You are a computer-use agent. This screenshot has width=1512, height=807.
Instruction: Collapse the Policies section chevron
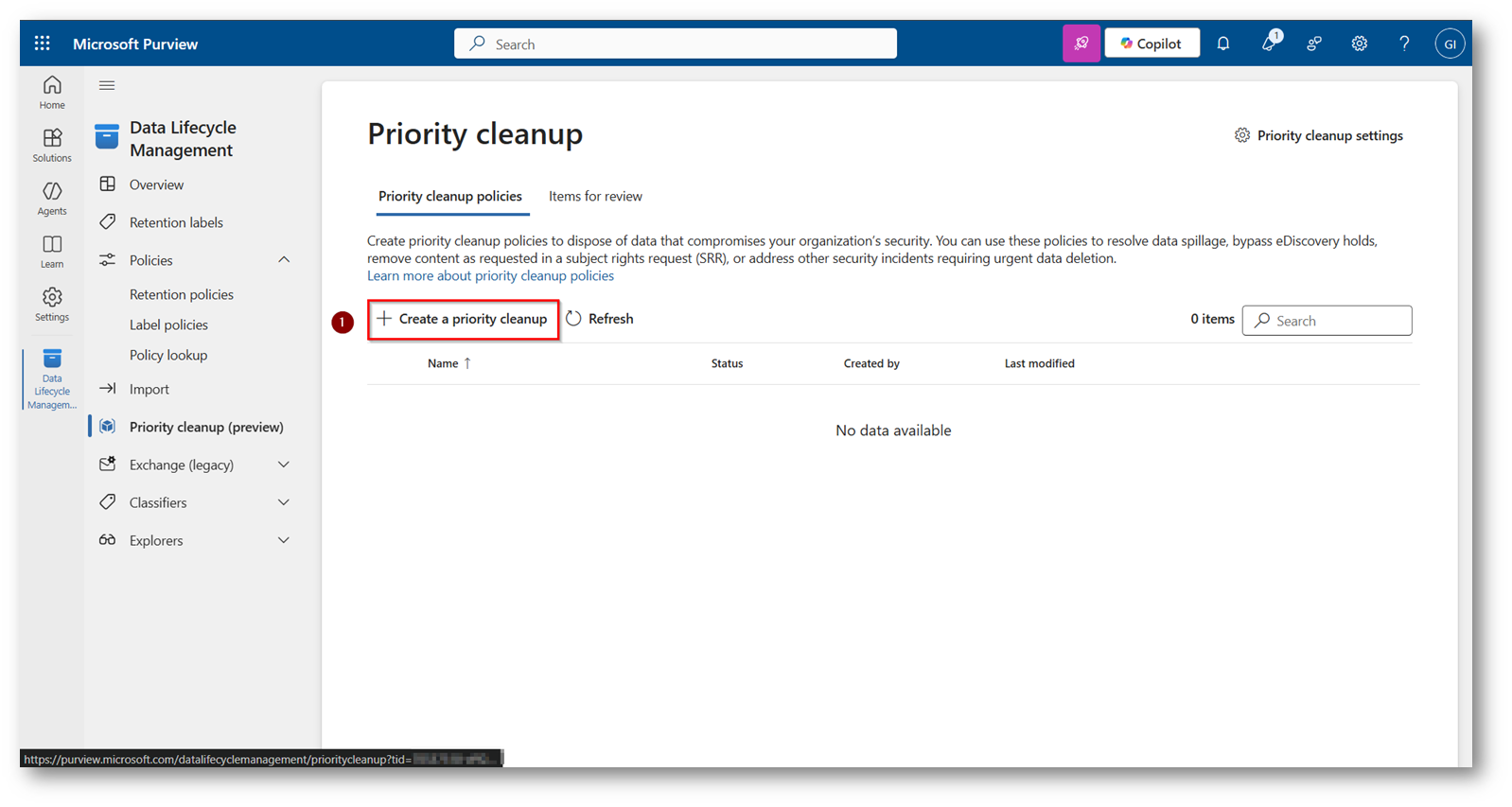tap(284, 259)
